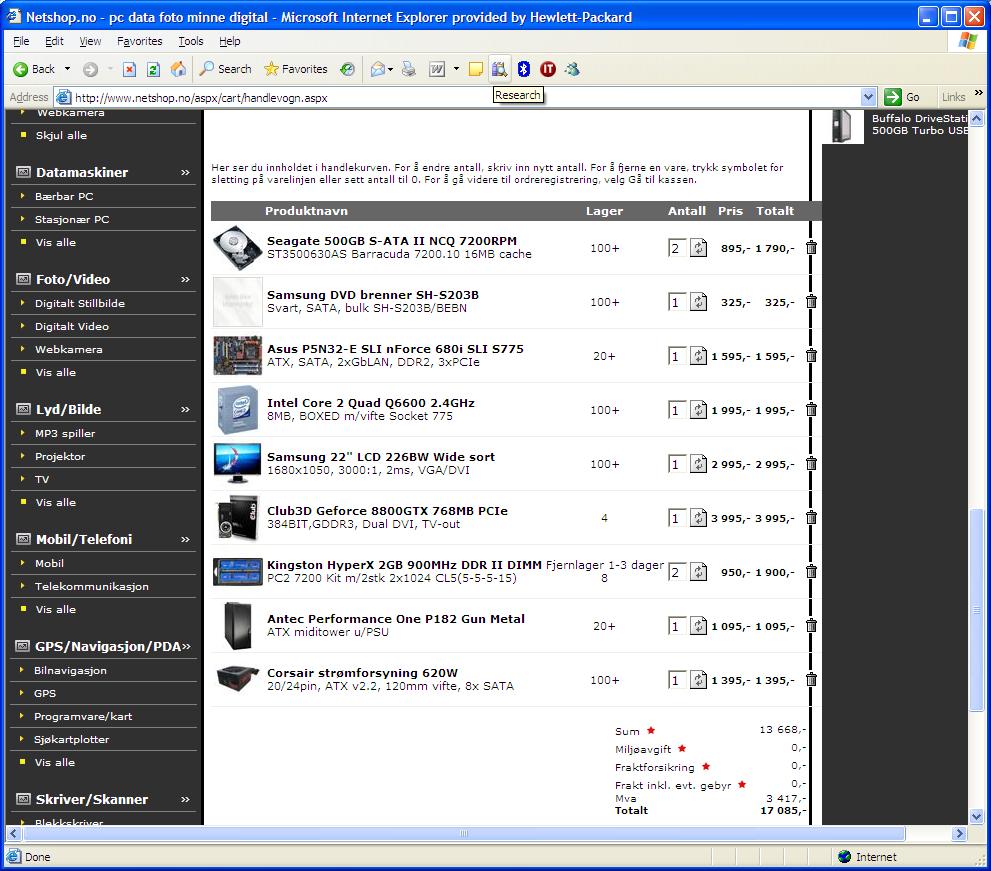Click the red circular toolbar icon
This screenshot has width=991, height=871.
point(548,69)
